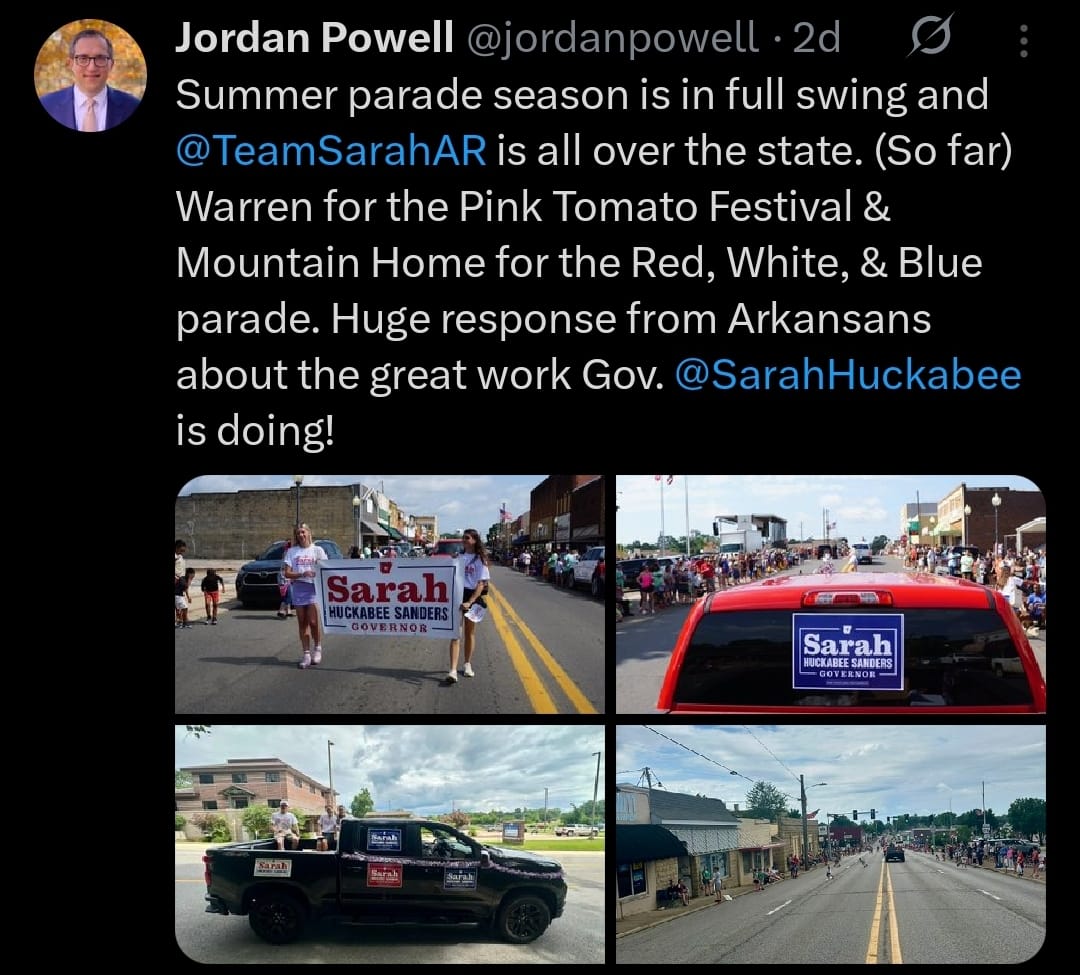Viewport: 1080px width, 975px height.
Task: Open the @jordanpowell handle link
Action: coord(613,38)
